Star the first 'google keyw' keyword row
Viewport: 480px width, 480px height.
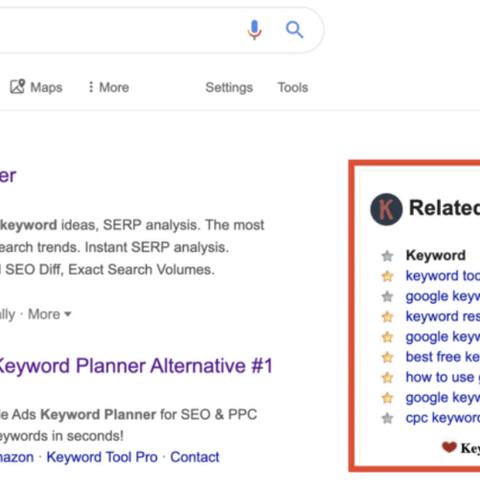pyautogui.click(x=387, y=297)
